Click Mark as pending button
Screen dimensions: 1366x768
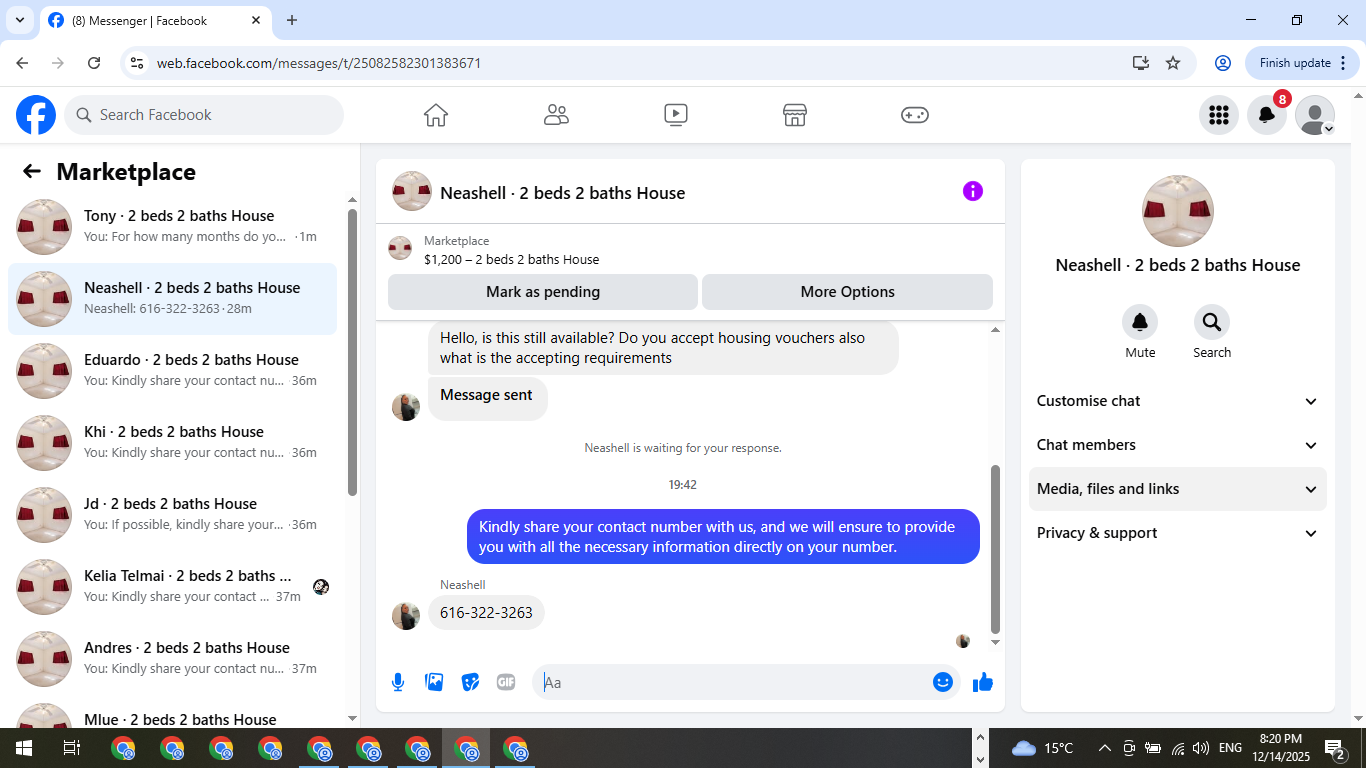(x=543, y=292)
